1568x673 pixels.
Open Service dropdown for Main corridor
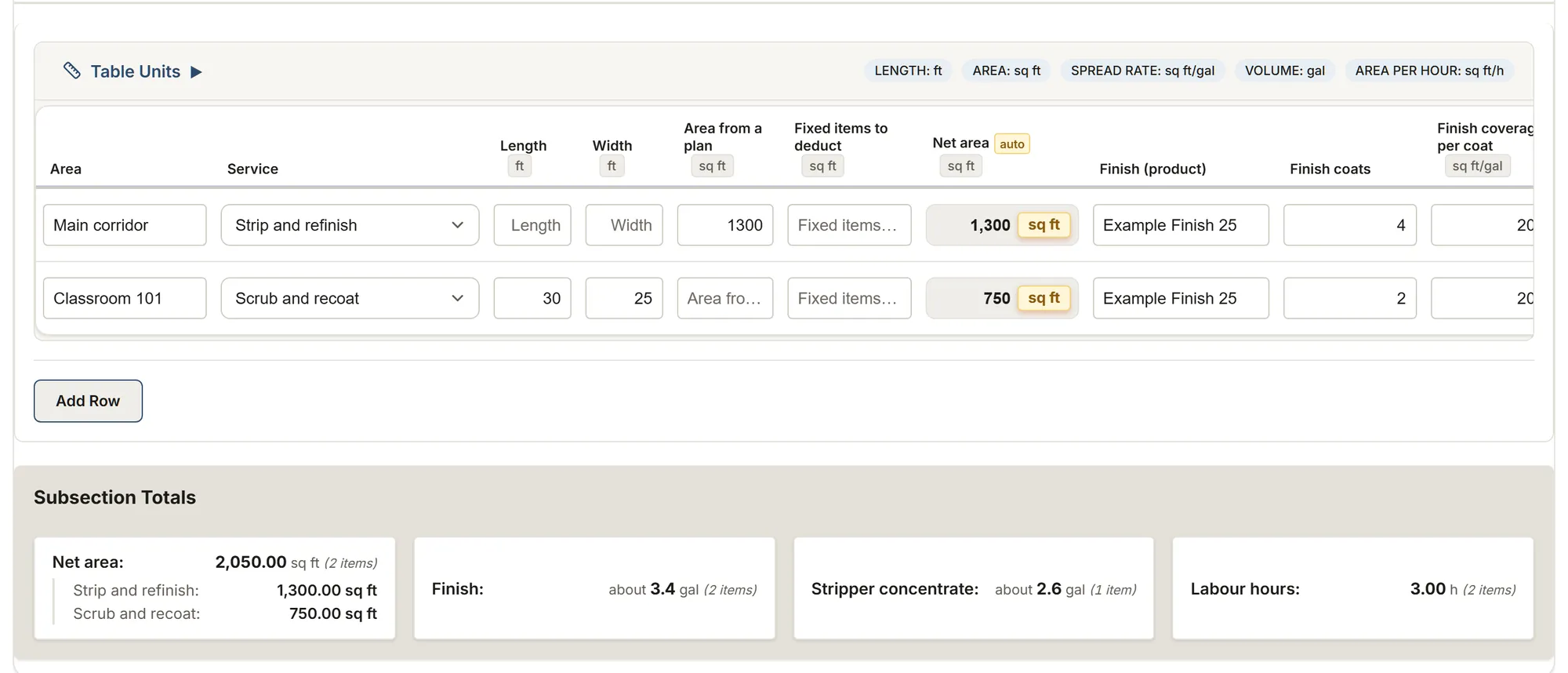click(x=350, y=225)
